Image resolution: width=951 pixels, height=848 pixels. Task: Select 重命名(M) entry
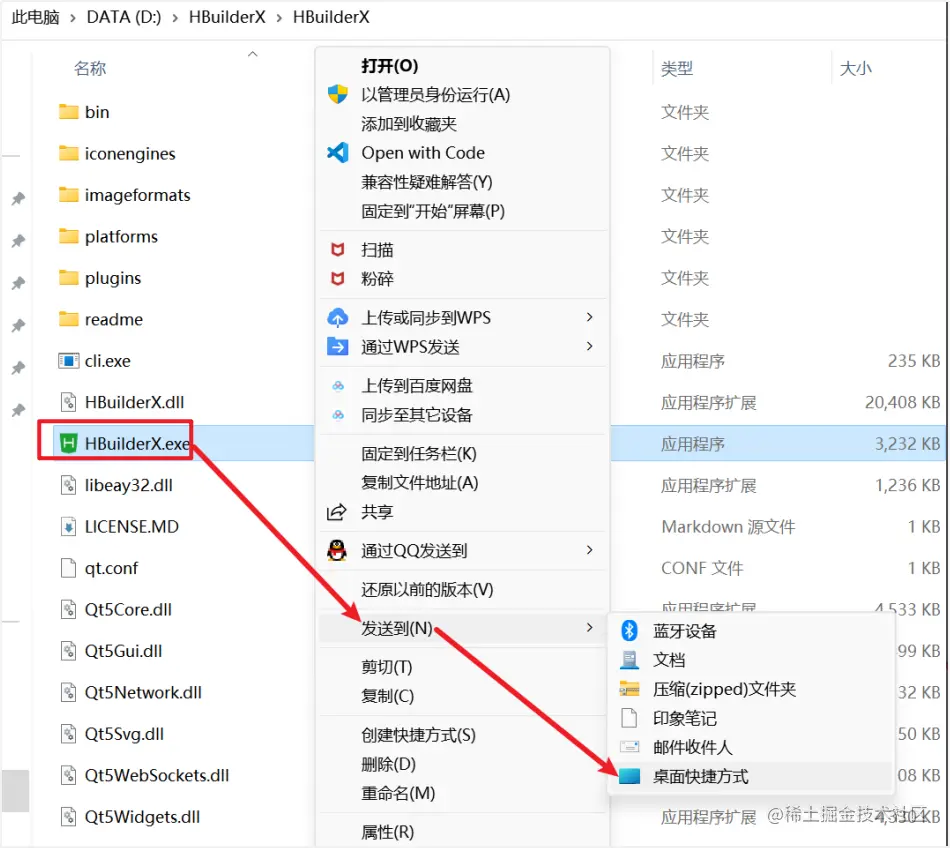pyautogui.click(x=398, y=793)
